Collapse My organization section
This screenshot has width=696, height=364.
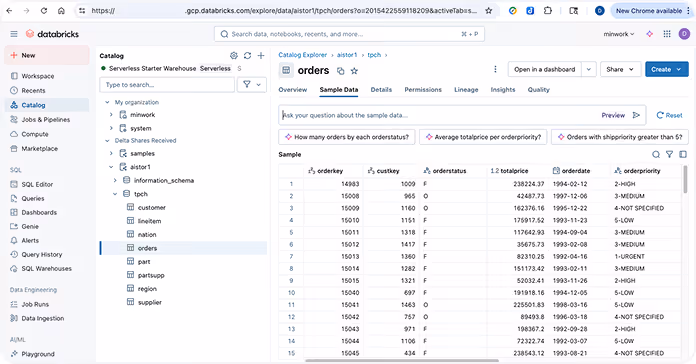[x=107, y=102]
